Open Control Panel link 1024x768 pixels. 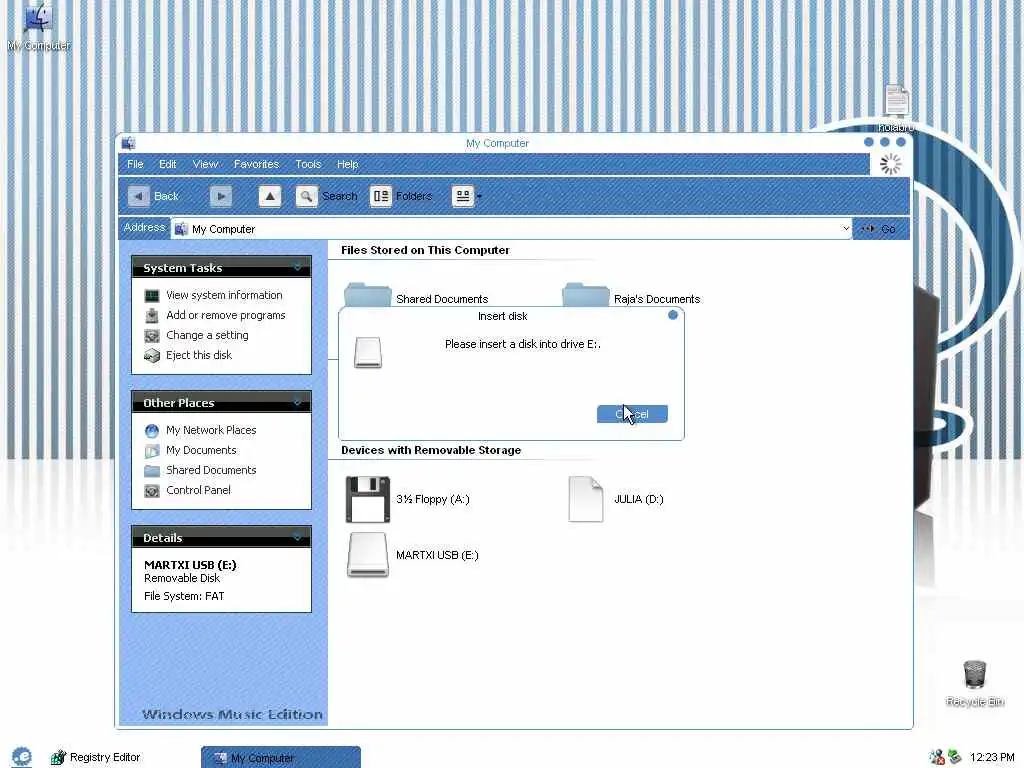point(198,490)
